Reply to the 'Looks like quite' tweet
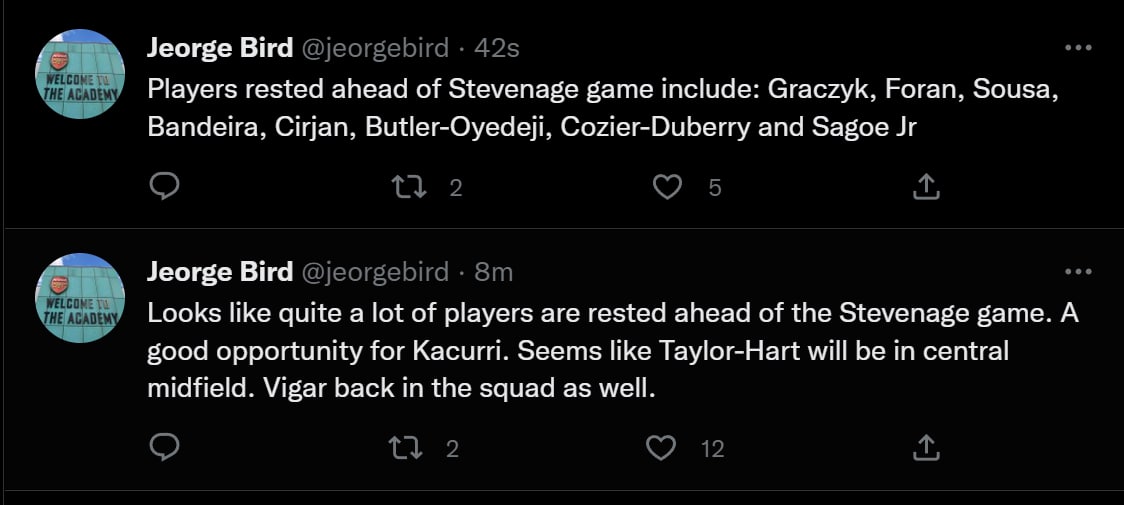Viewport: 1124px width, 505px height. 164,449
